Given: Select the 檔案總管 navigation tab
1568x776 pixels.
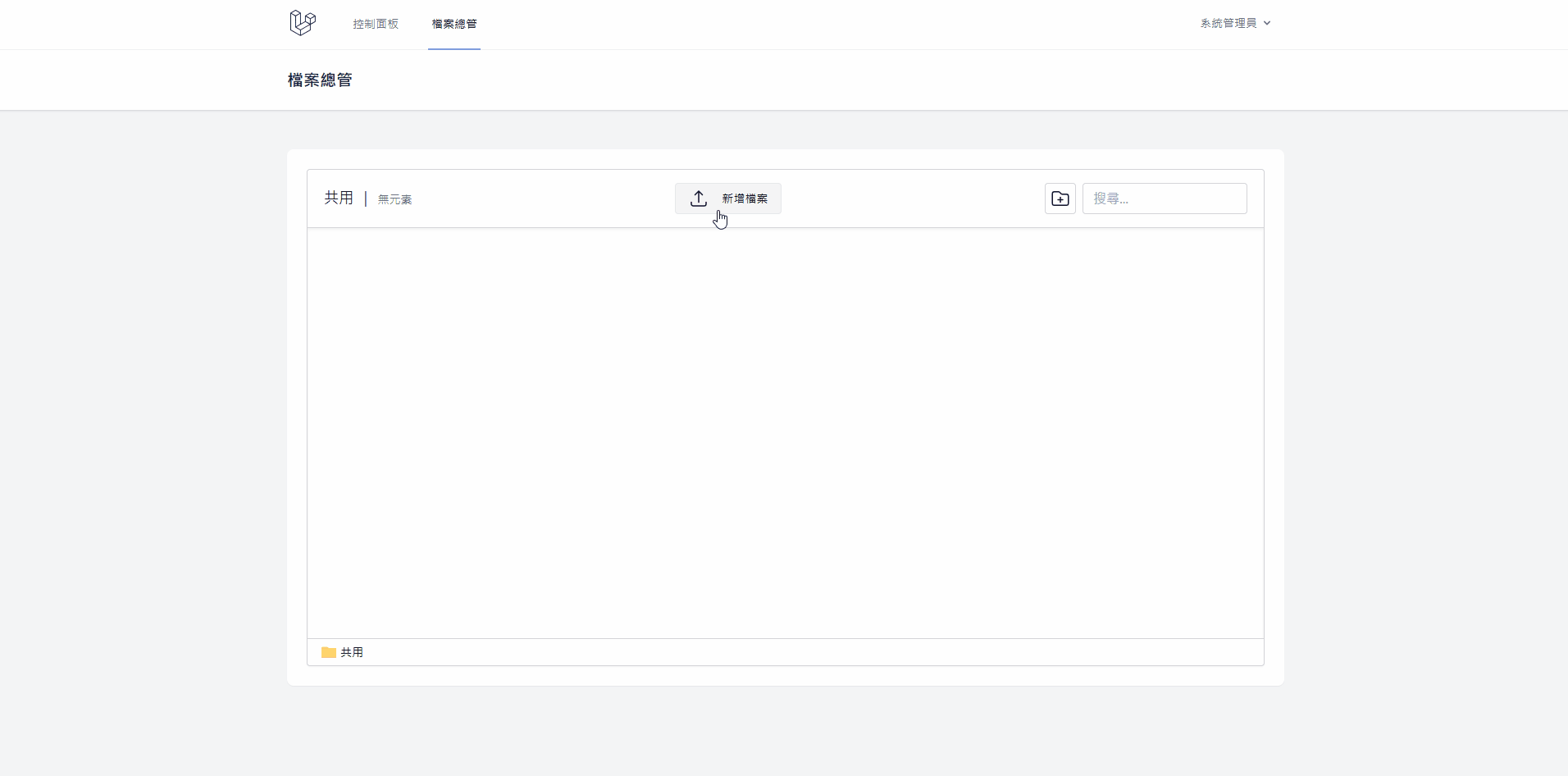Looking at the screenshot, I should [454, 24].
